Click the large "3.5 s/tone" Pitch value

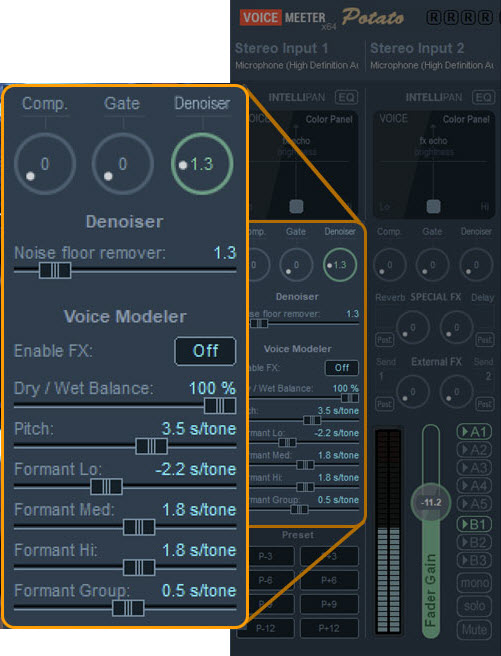[199, 429]
